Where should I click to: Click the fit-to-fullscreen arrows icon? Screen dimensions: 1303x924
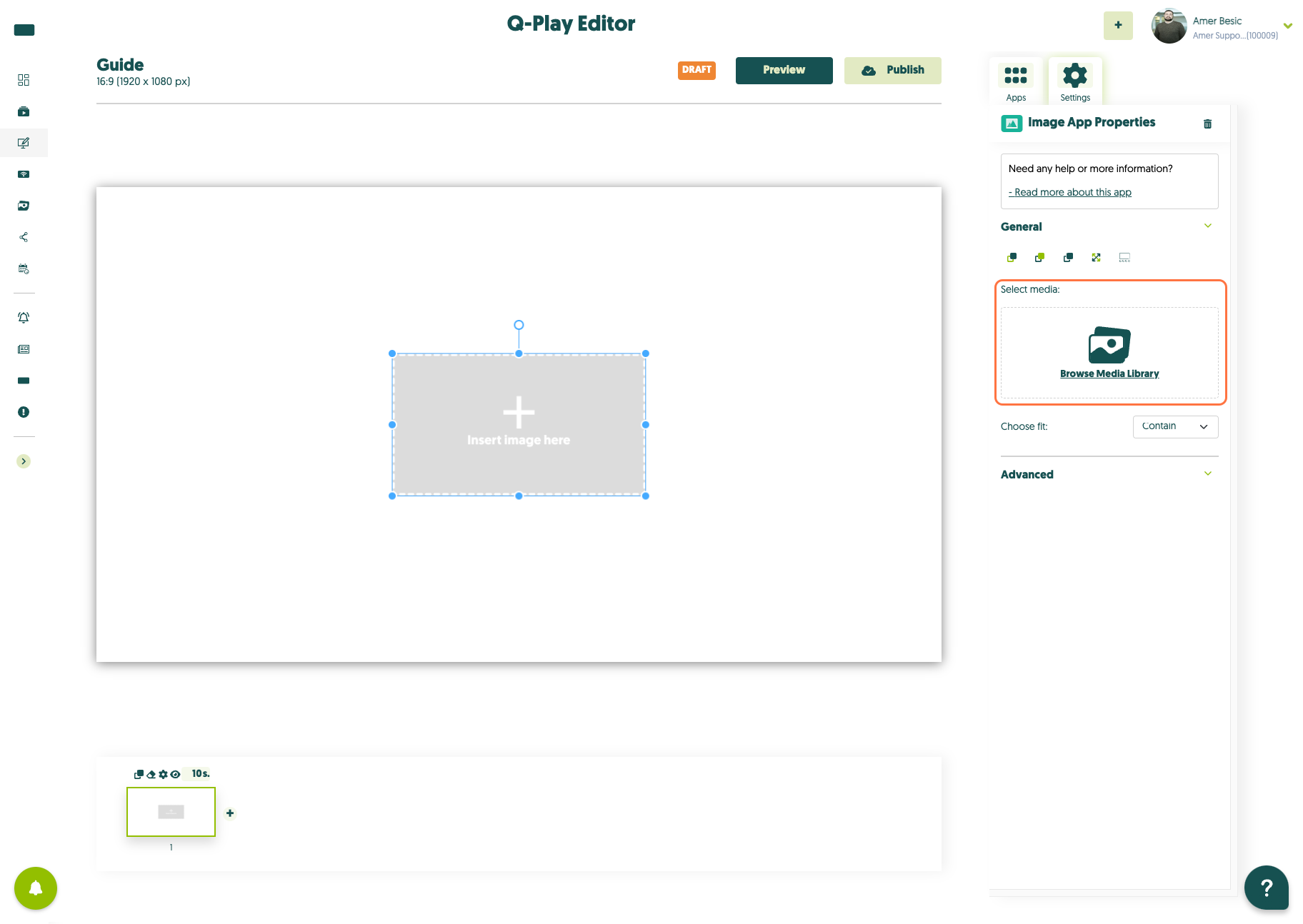pos(1096,257)
